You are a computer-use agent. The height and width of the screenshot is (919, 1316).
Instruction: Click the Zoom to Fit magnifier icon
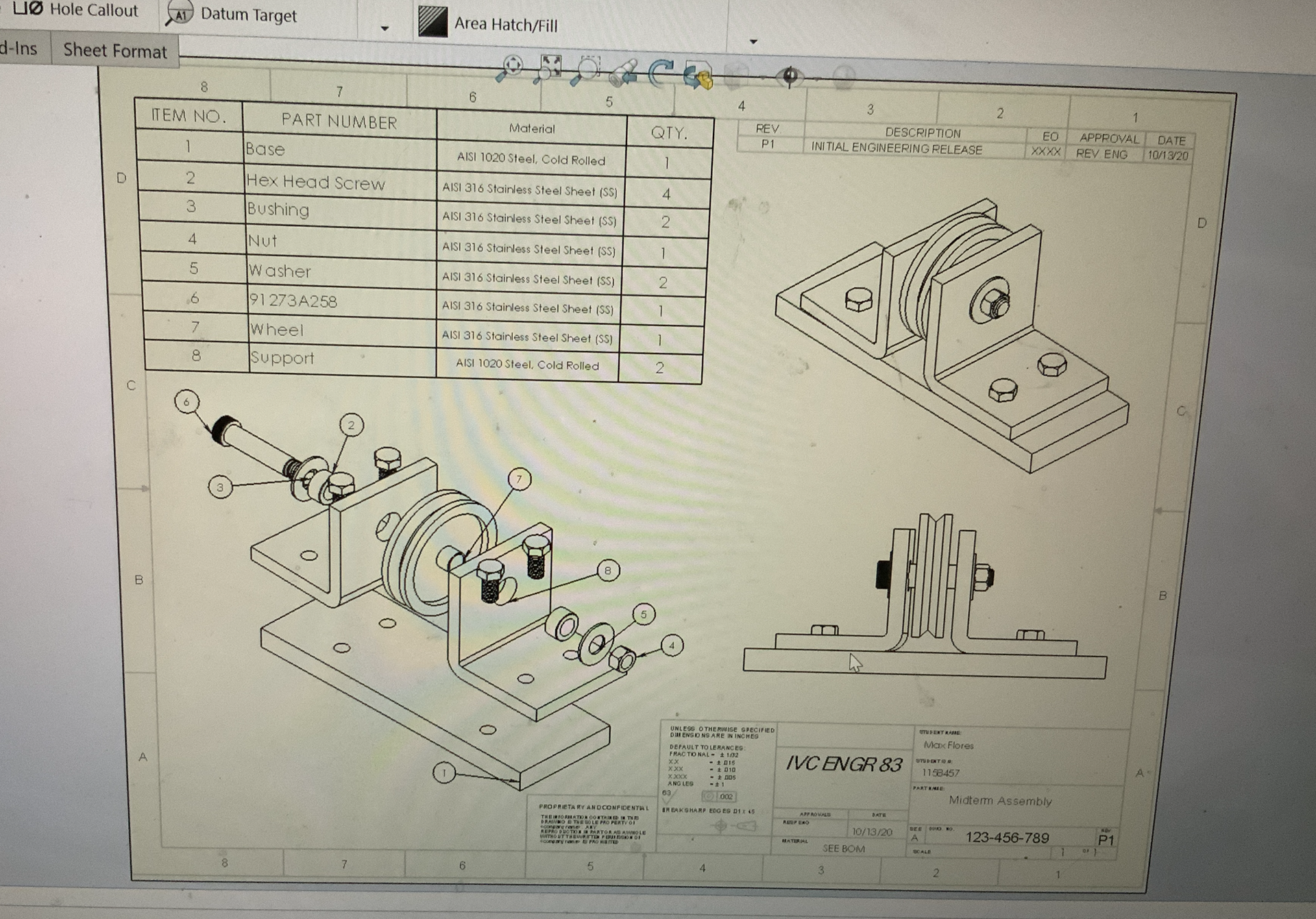pyautogui.click(x=511, y=68)
